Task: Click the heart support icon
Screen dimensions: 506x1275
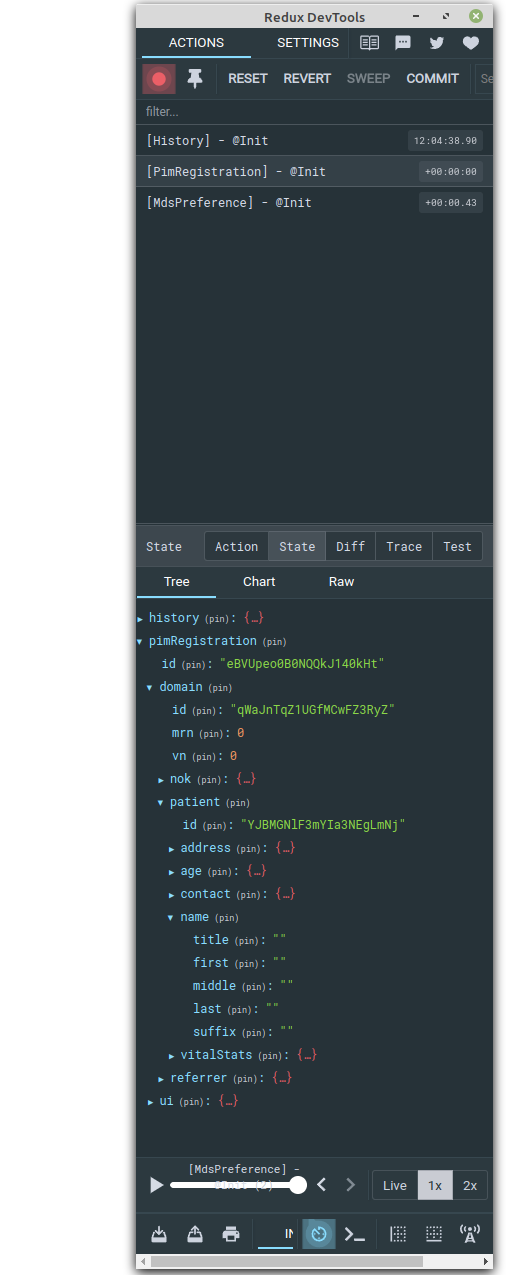Action: 471,43
